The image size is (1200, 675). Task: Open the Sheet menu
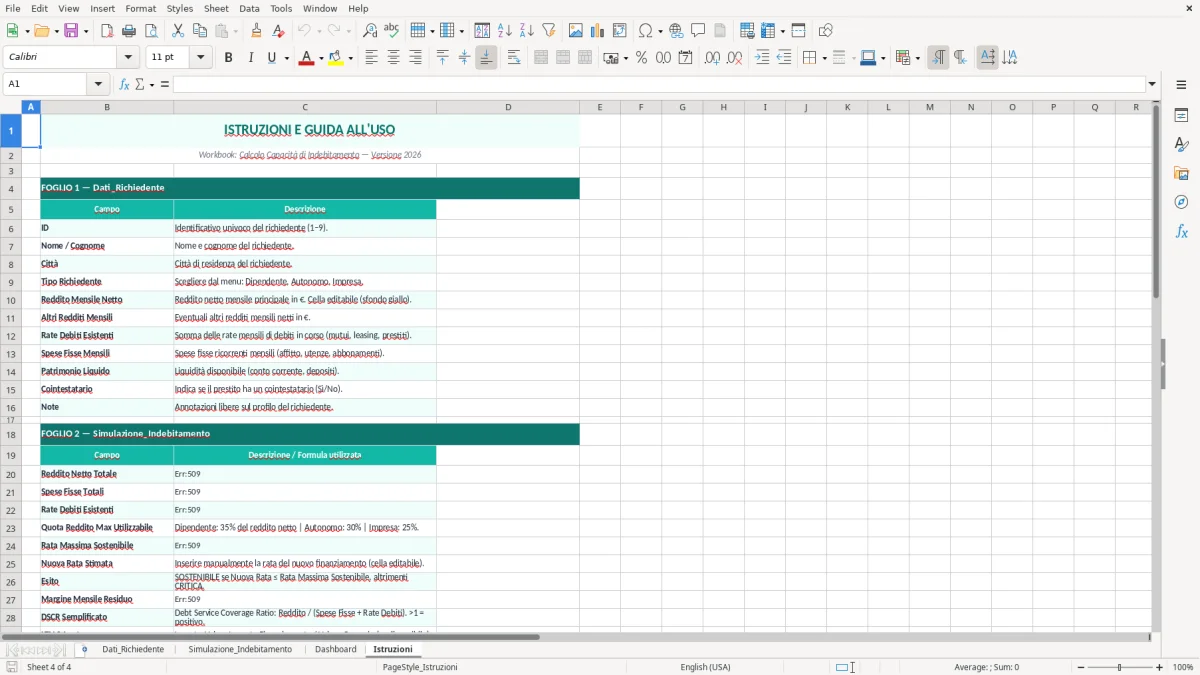click(216, 8)
